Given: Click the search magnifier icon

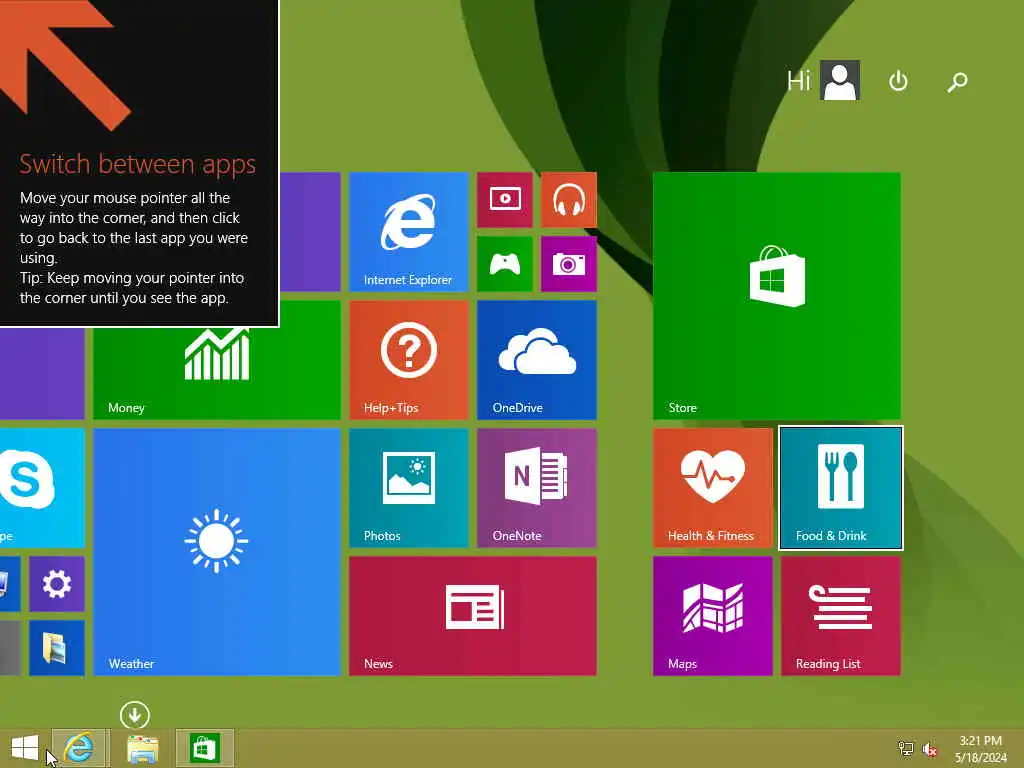Looking at the screenshot, I should pyautogui.click(x=957, y=82).
